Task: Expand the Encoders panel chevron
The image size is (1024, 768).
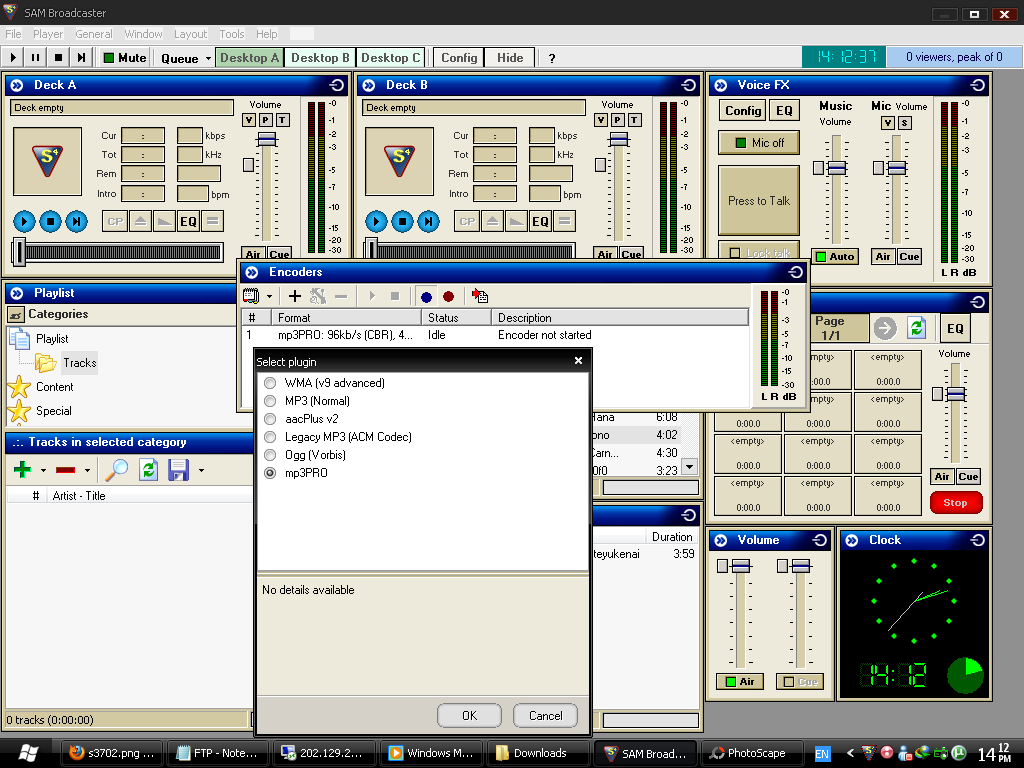Action: [x=252, y=272]
